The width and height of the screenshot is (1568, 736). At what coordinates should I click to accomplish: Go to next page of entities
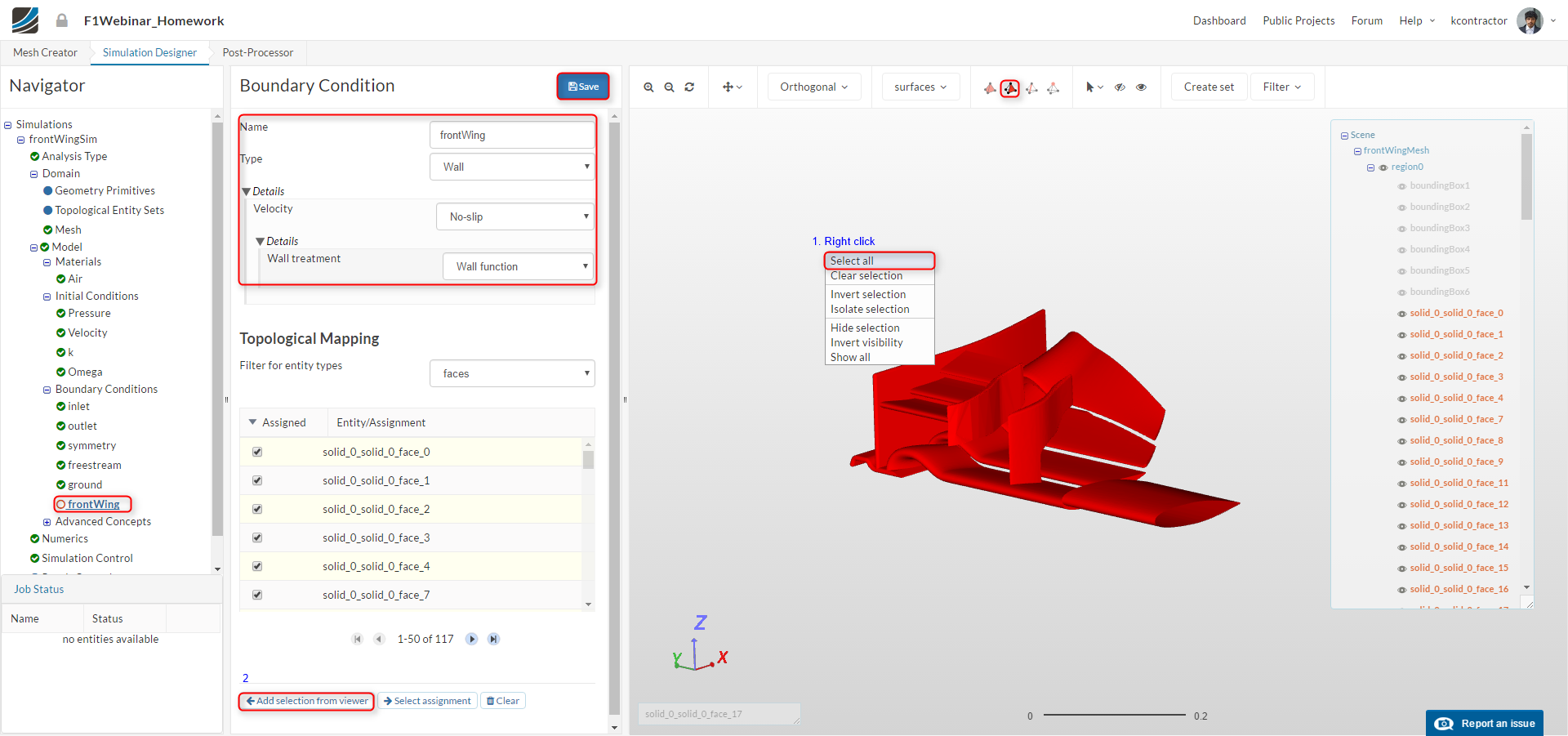coord(472,639)
